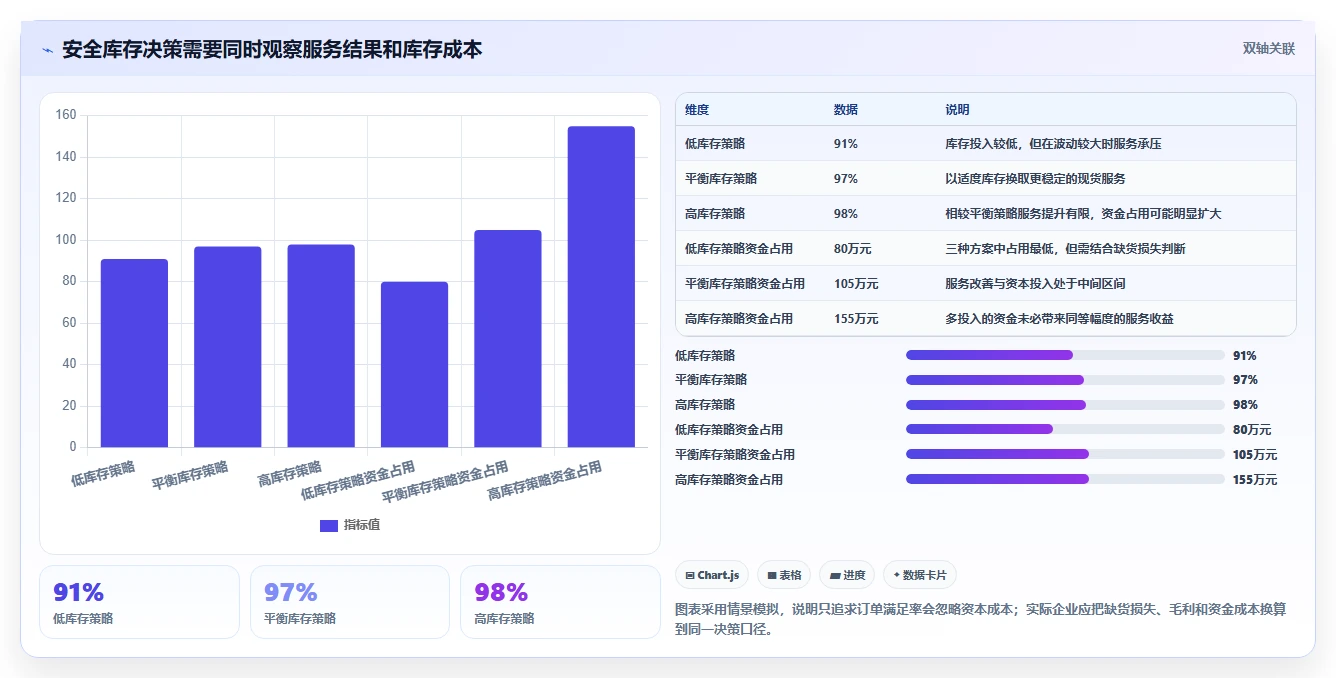Click the 97% cell in the table
The height and width of the screenshot is (678, 1336).
pyautogui.click(x=845, y=179)
